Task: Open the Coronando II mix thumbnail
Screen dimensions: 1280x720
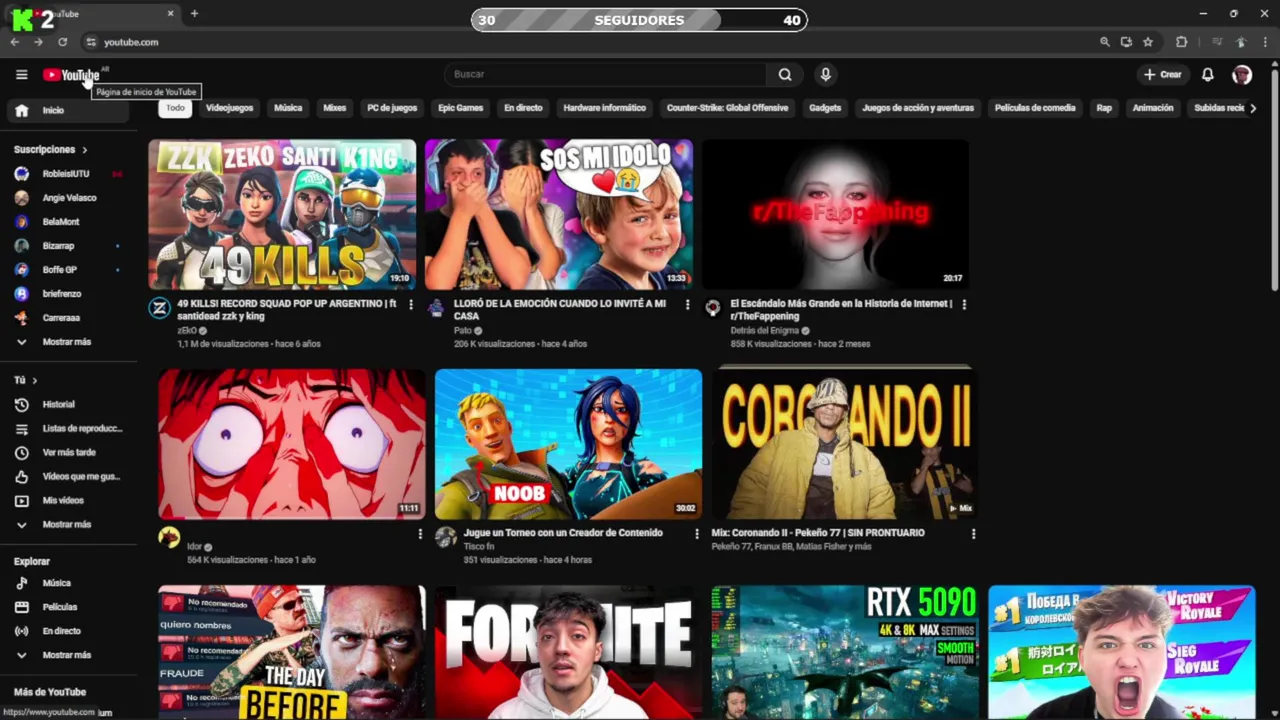Action: [844, 444]
